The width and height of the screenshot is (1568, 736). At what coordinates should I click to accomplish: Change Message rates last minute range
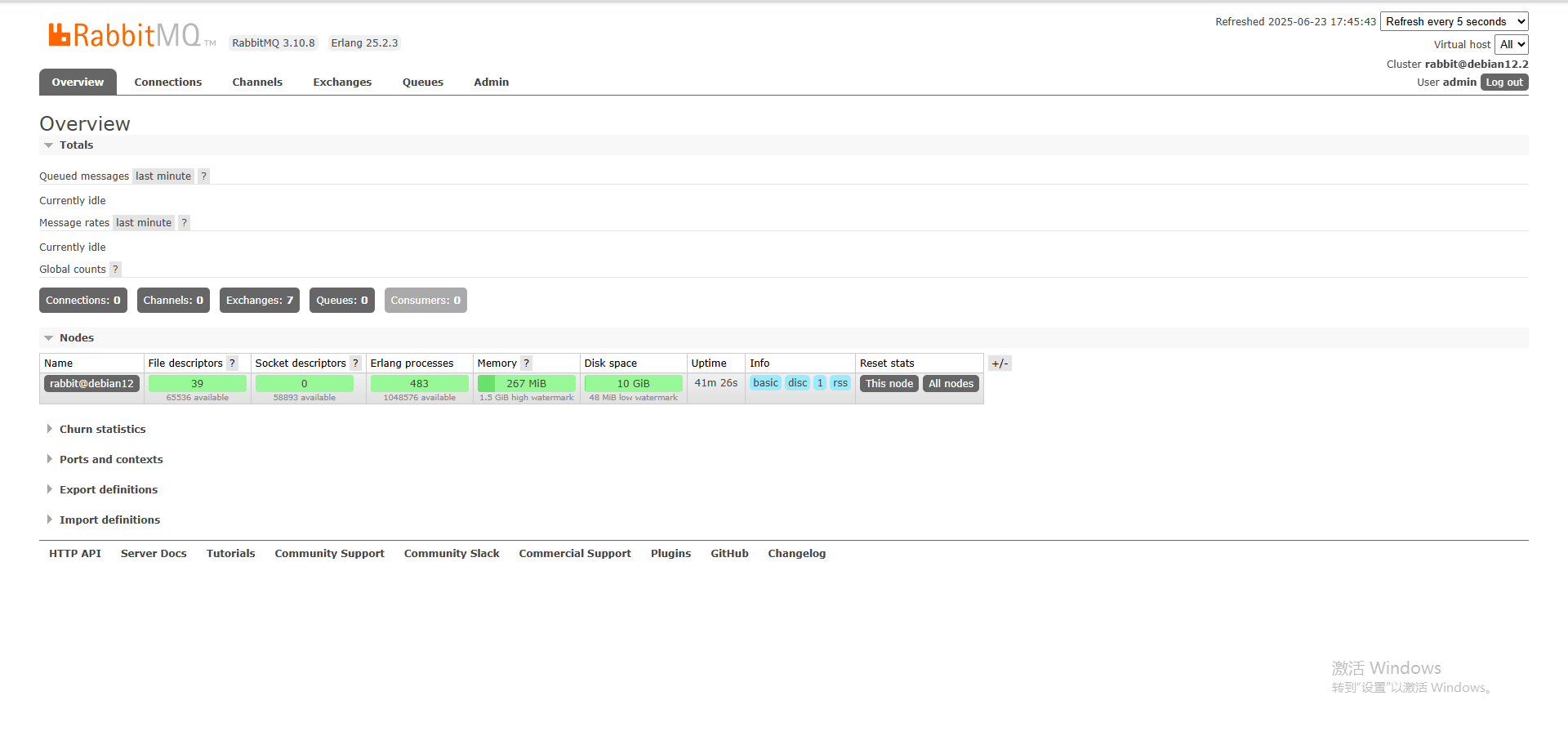[144, 222]
